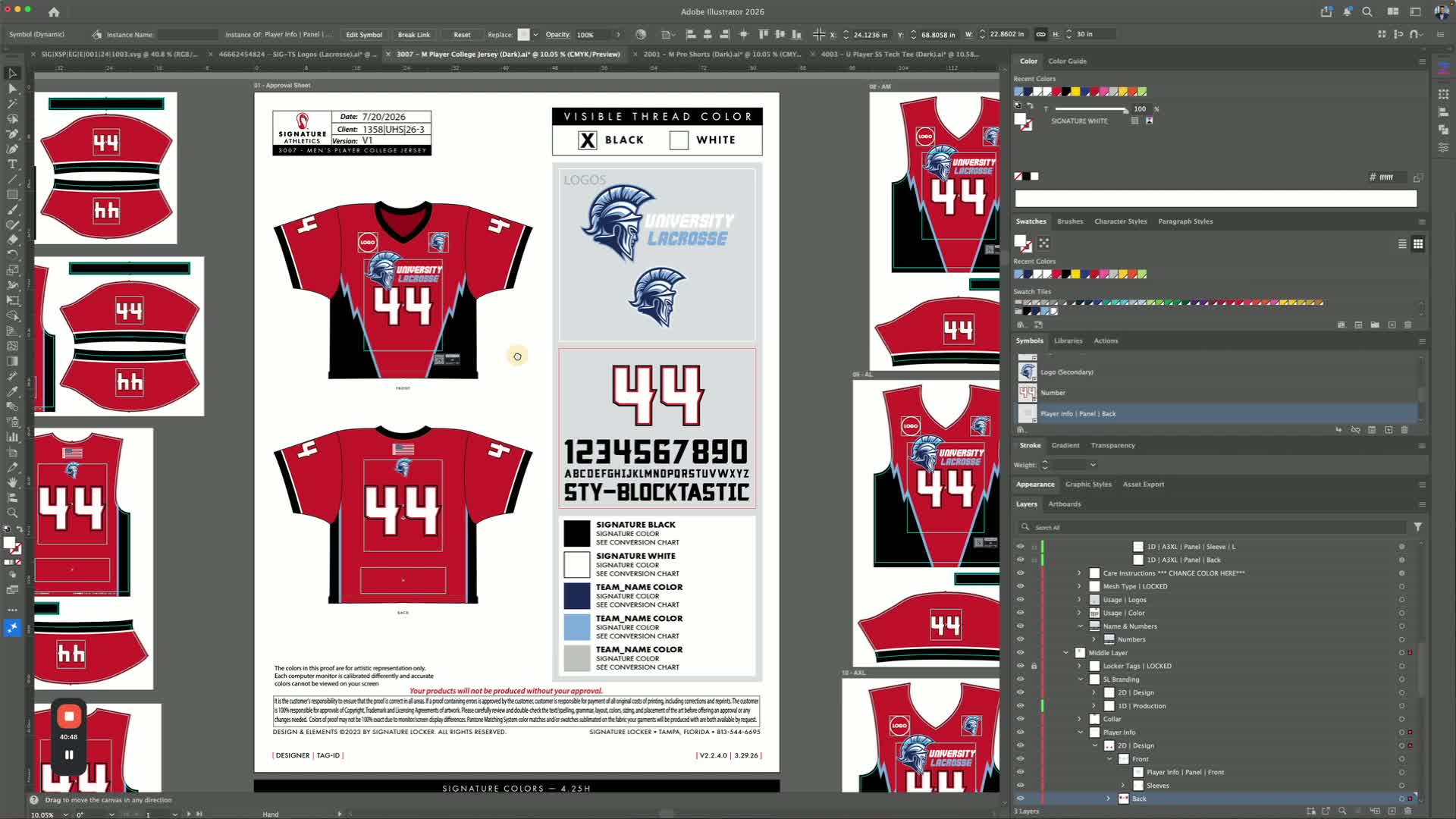Click the Break Link button
Viewport: 1456px width, 819px height.
[x=414, y=34]
